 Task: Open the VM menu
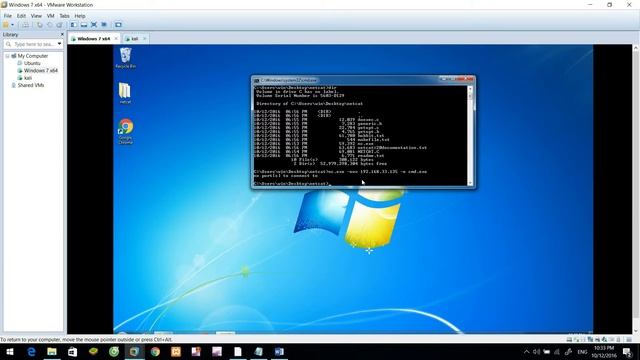tap(51, 16)
